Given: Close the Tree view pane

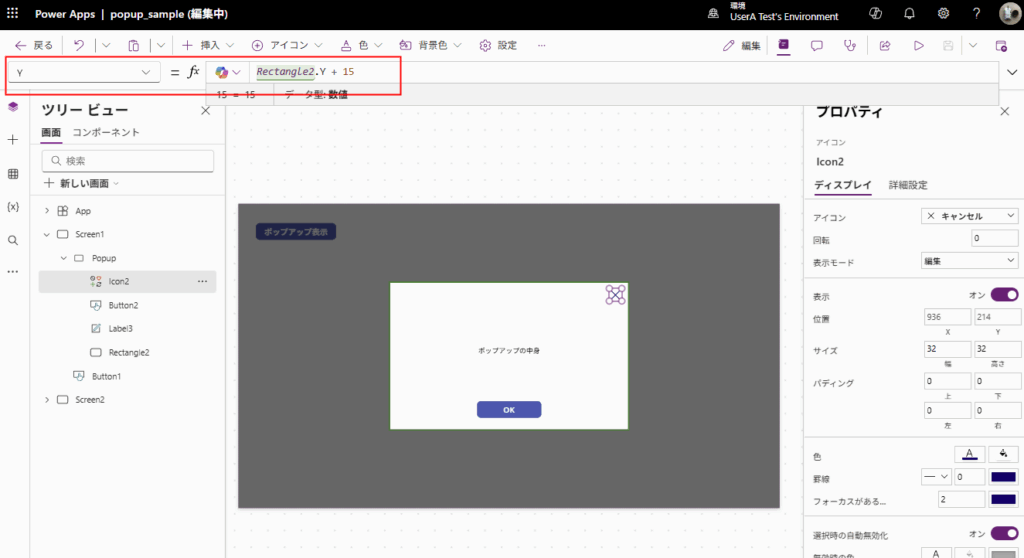Looking at the screenshot, I should pyautogui.click(x=206, y=110).
